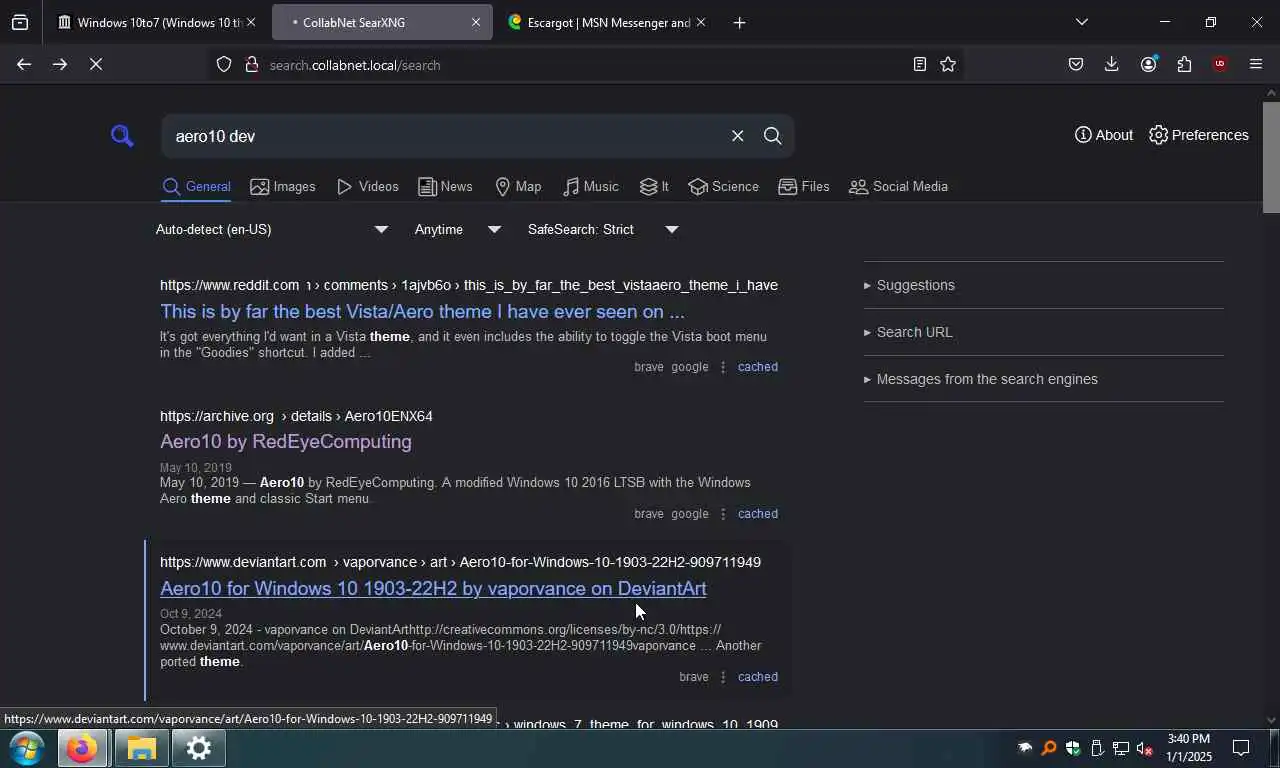
Task: Open the About page link
Action: [x=1104, y=135]
